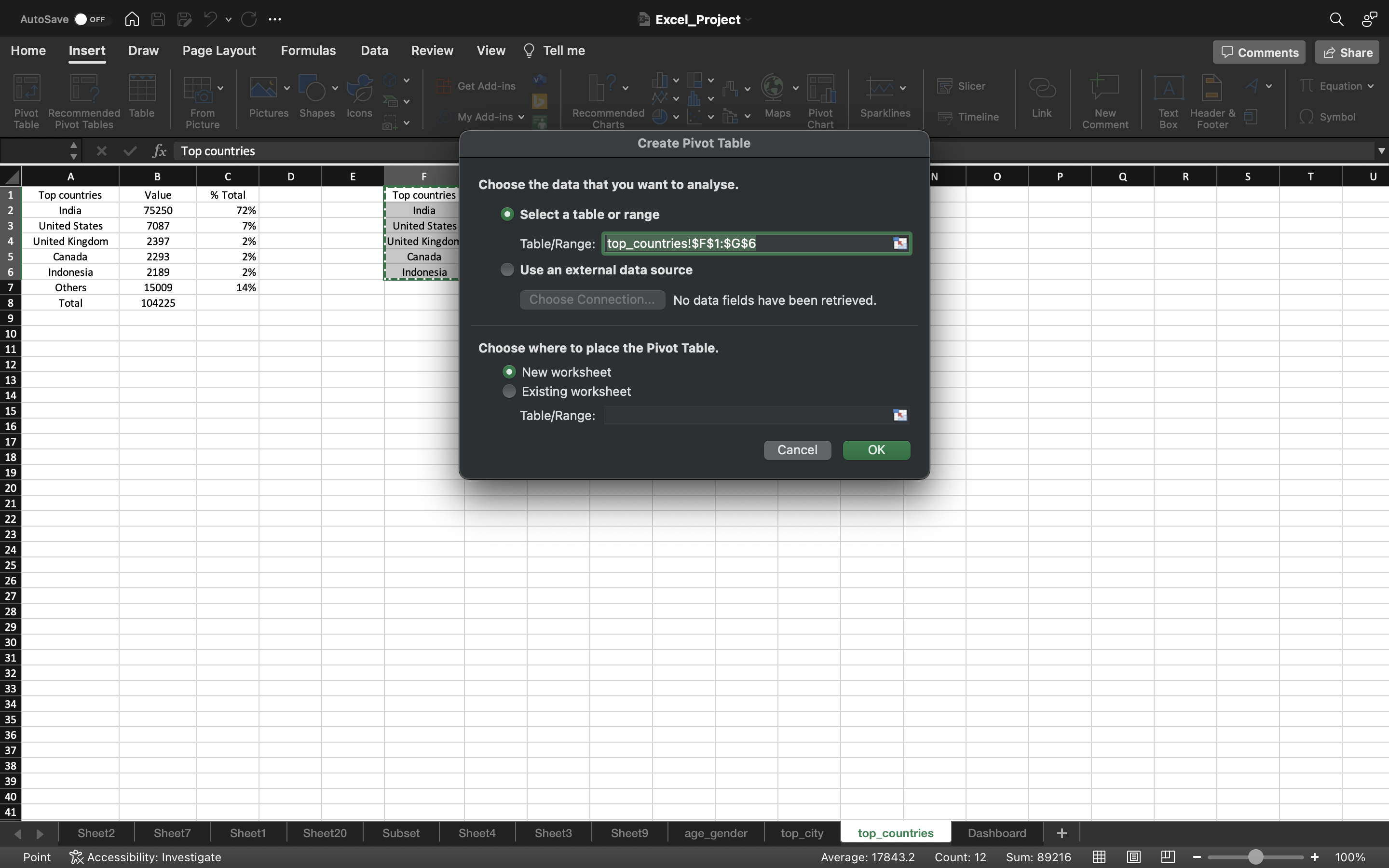Click Accessibility: Investigate in status bar
This screenshot has height=868, width=1389.
click(x=145, y=857)
